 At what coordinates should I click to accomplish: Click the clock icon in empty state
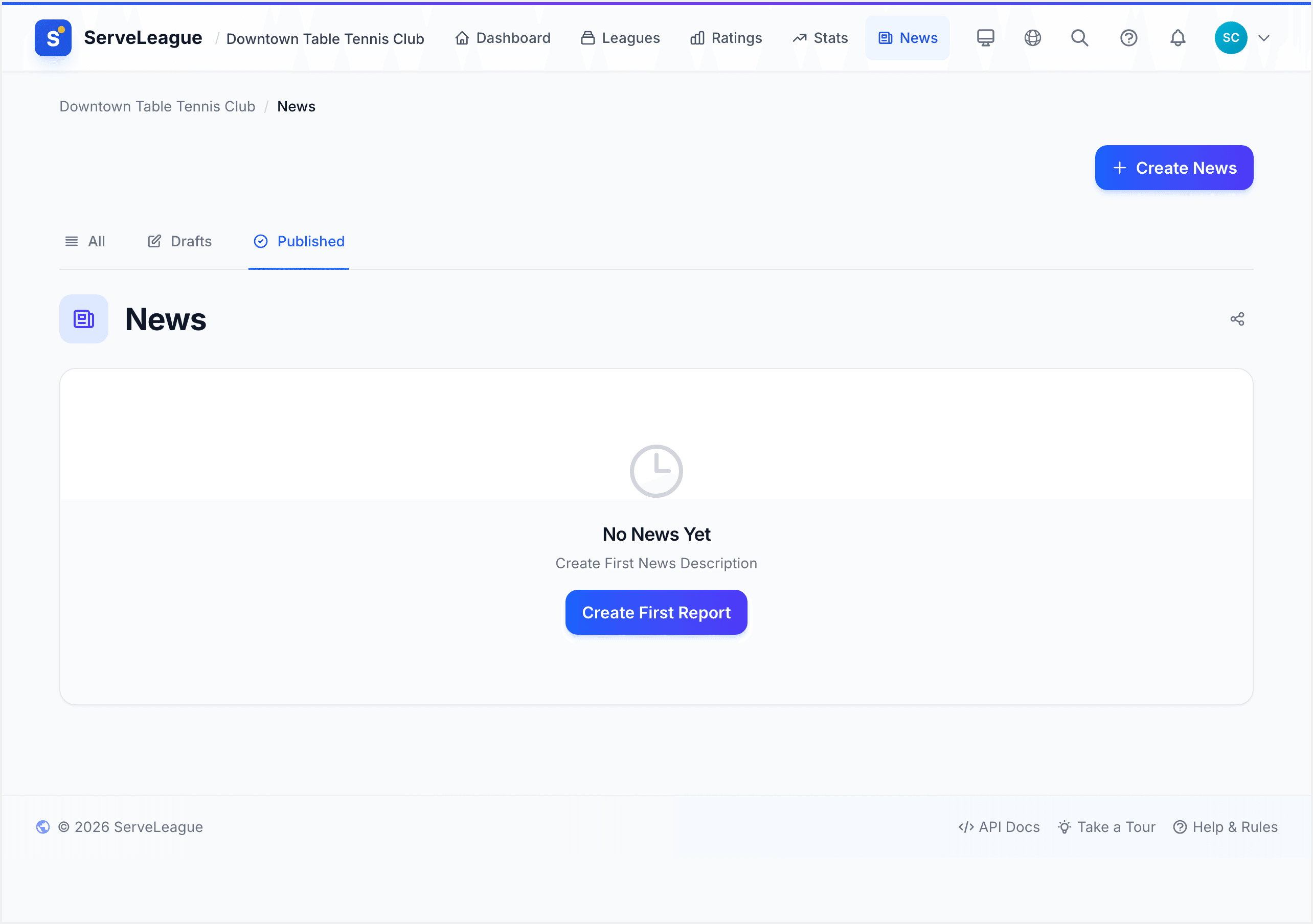(656, 471)
